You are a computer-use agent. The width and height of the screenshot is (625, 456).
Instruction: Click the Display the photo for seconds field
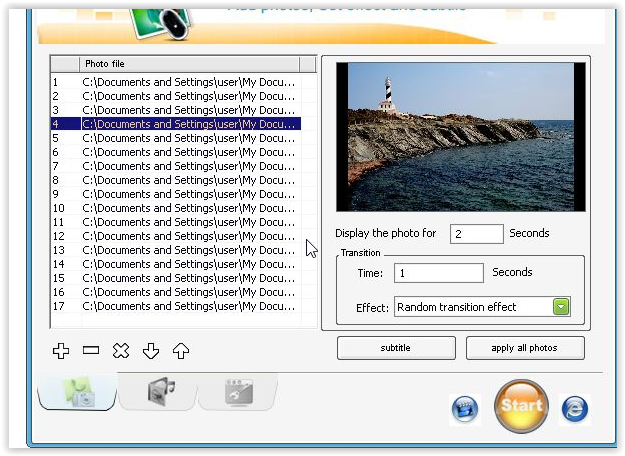coord(476,234)
